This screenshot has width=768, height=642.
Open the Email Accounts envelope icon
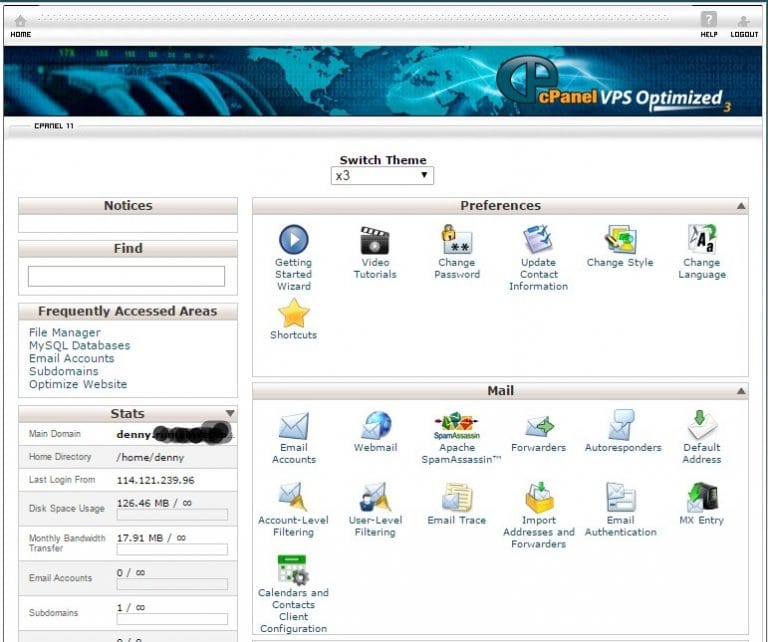point(293,425)
